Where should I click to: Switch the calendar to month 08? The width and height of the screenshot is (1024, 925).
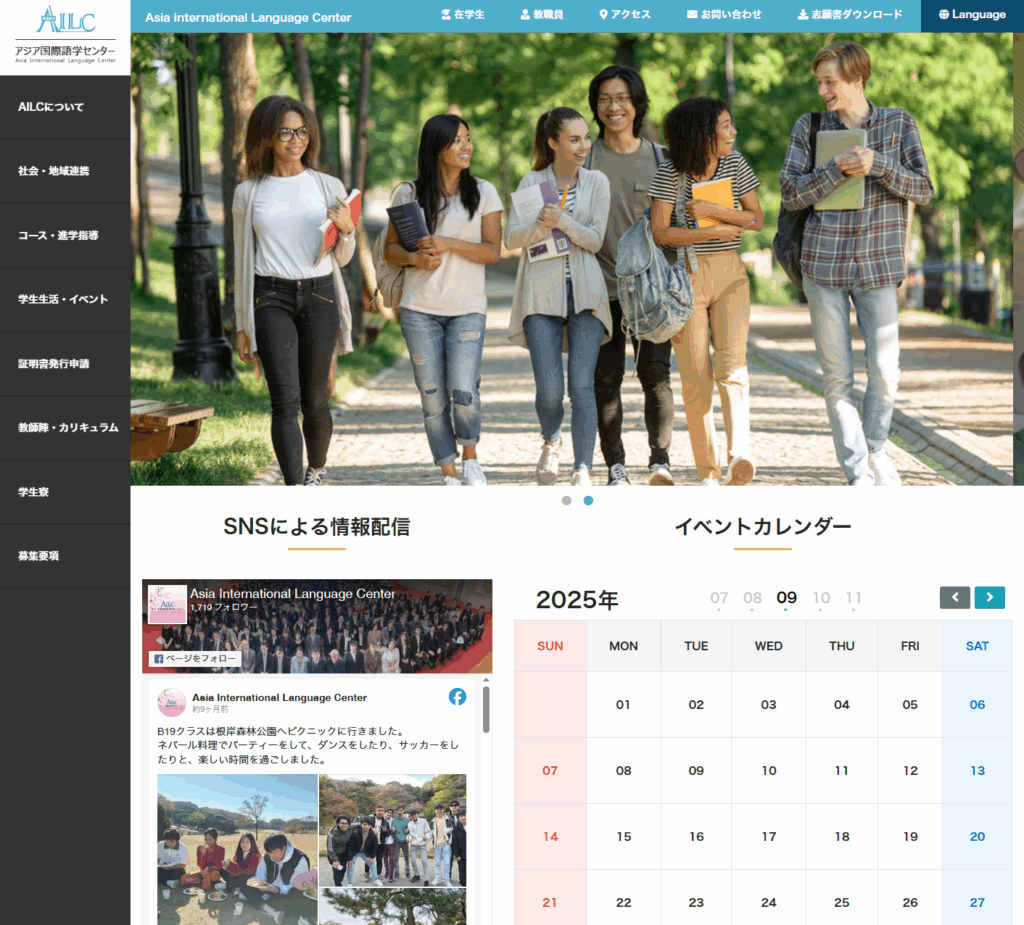[752, 598]
